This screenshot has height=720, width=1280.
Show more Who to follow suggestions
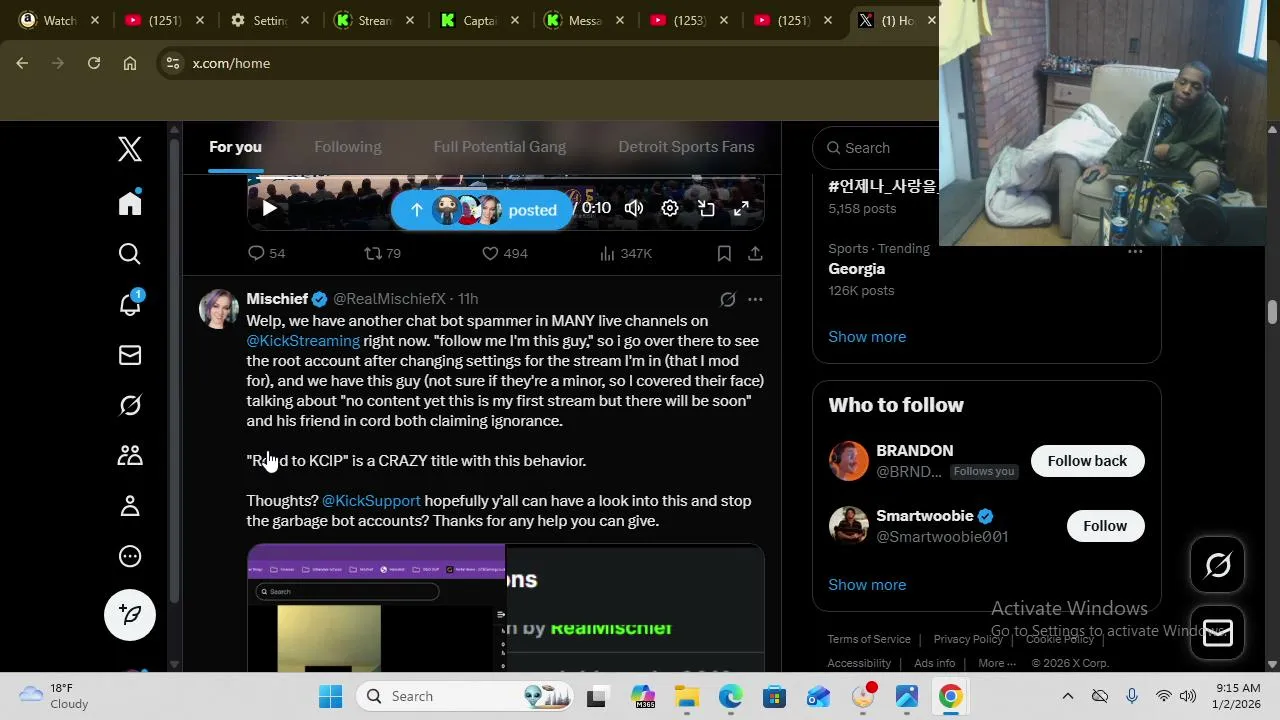(867, 585)
